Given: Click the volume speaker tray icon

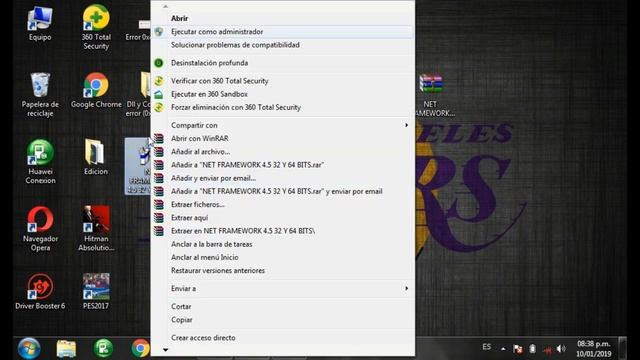Looking at the screenshot, I should 561,349.
